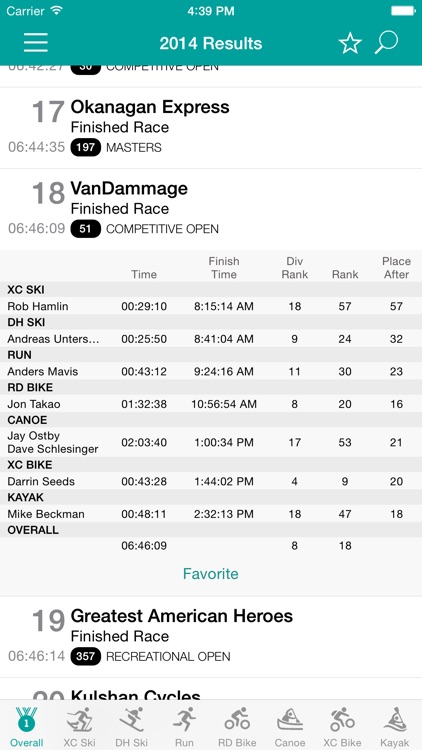
Task: Open search with magnifier icon
Action: (386, 43)
